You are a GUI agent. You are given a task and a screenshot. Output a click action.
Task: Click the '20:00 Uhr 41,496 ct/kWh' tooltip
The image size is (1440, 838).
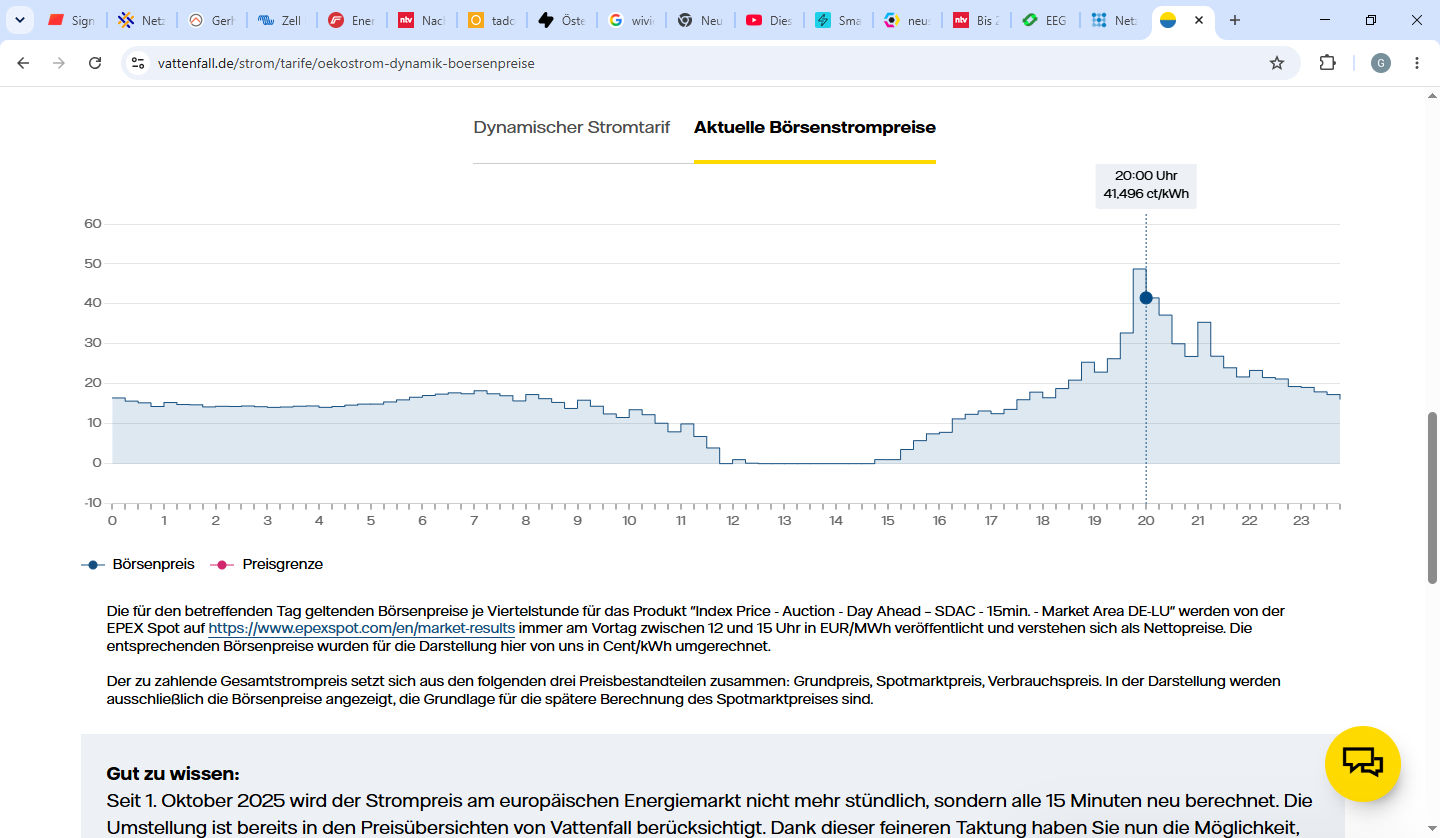pos(1146,185)
